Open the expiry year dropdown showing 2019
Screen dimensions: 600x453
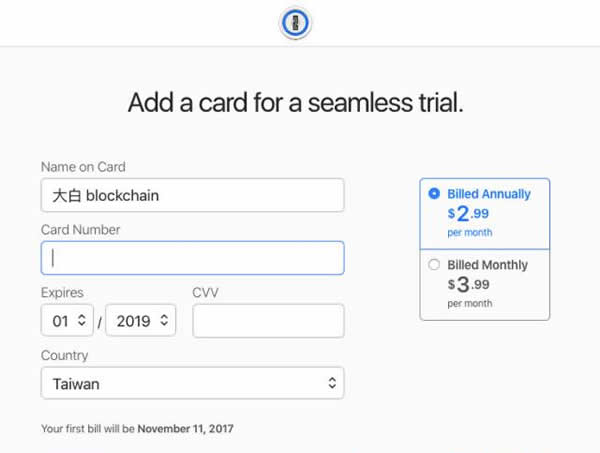(141, 321)
